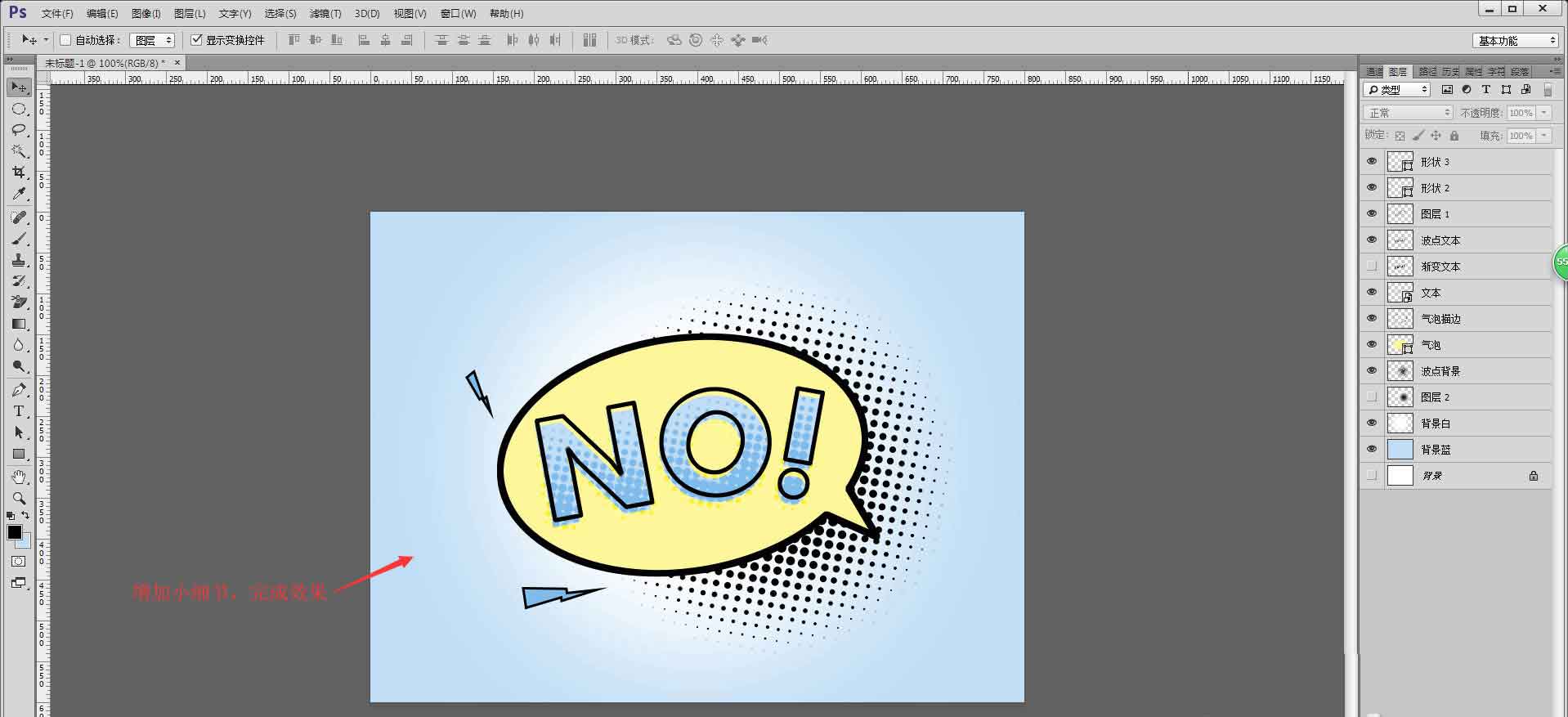Open the 滤镜(T) menu
The image size is (1568, 717).
point(325,14)
